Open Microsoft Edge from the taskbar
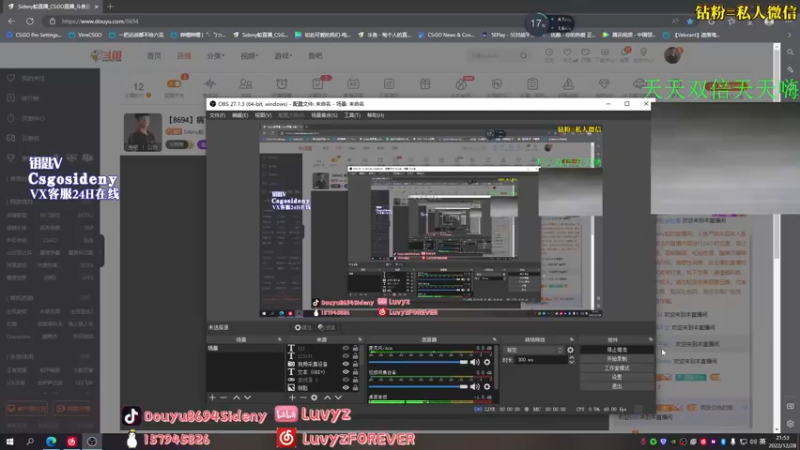 51,441
